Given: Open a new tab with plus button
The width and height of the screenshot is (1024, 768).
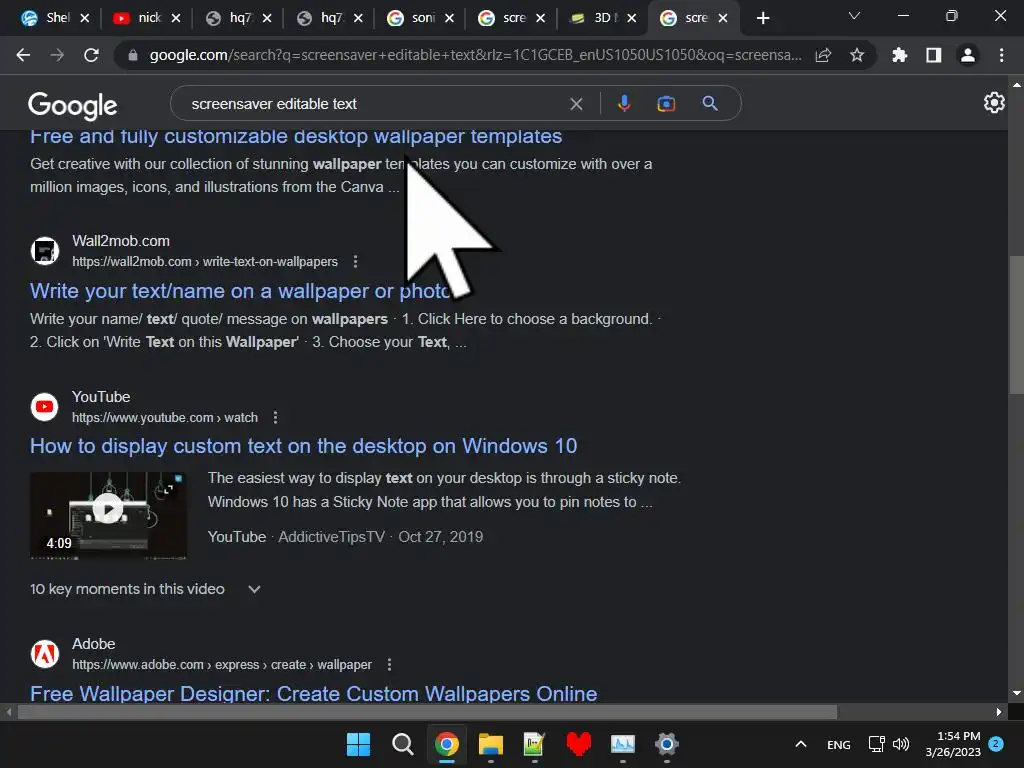Looking at the screenshot, I should (x=763, y=18).
